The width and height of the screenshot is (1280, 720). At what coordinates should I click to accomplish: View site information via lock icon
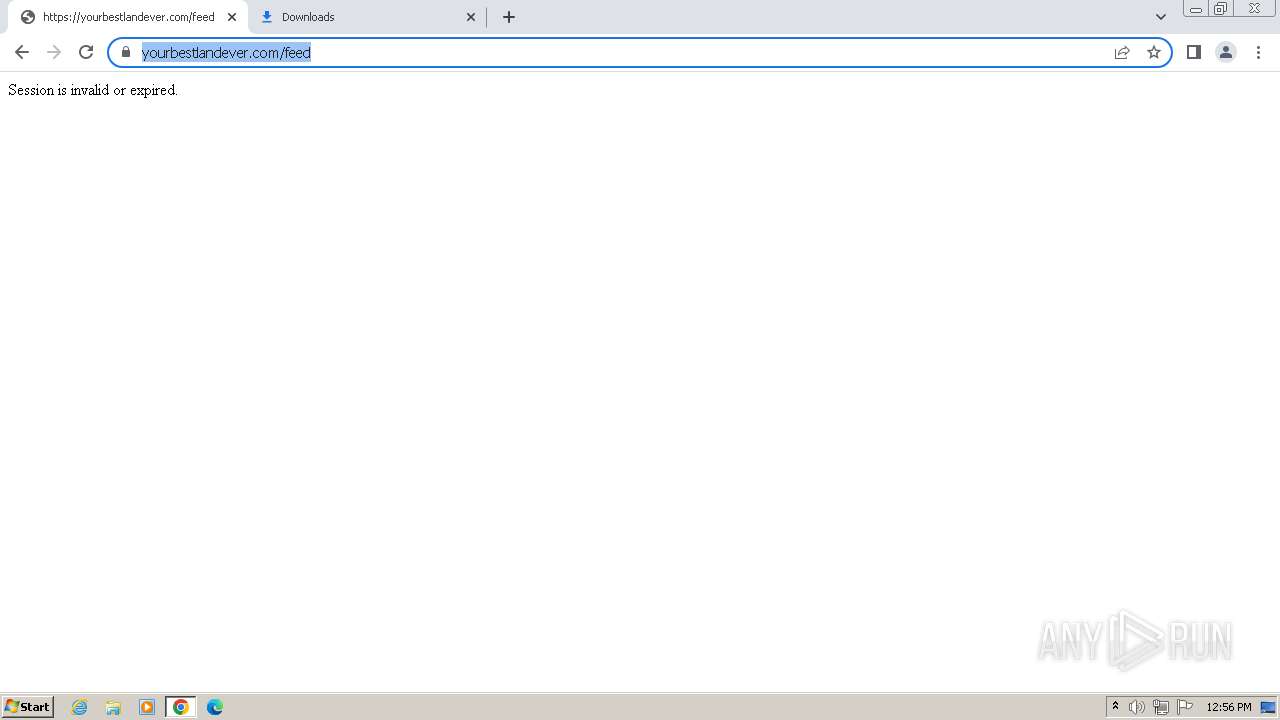(126, 52)
